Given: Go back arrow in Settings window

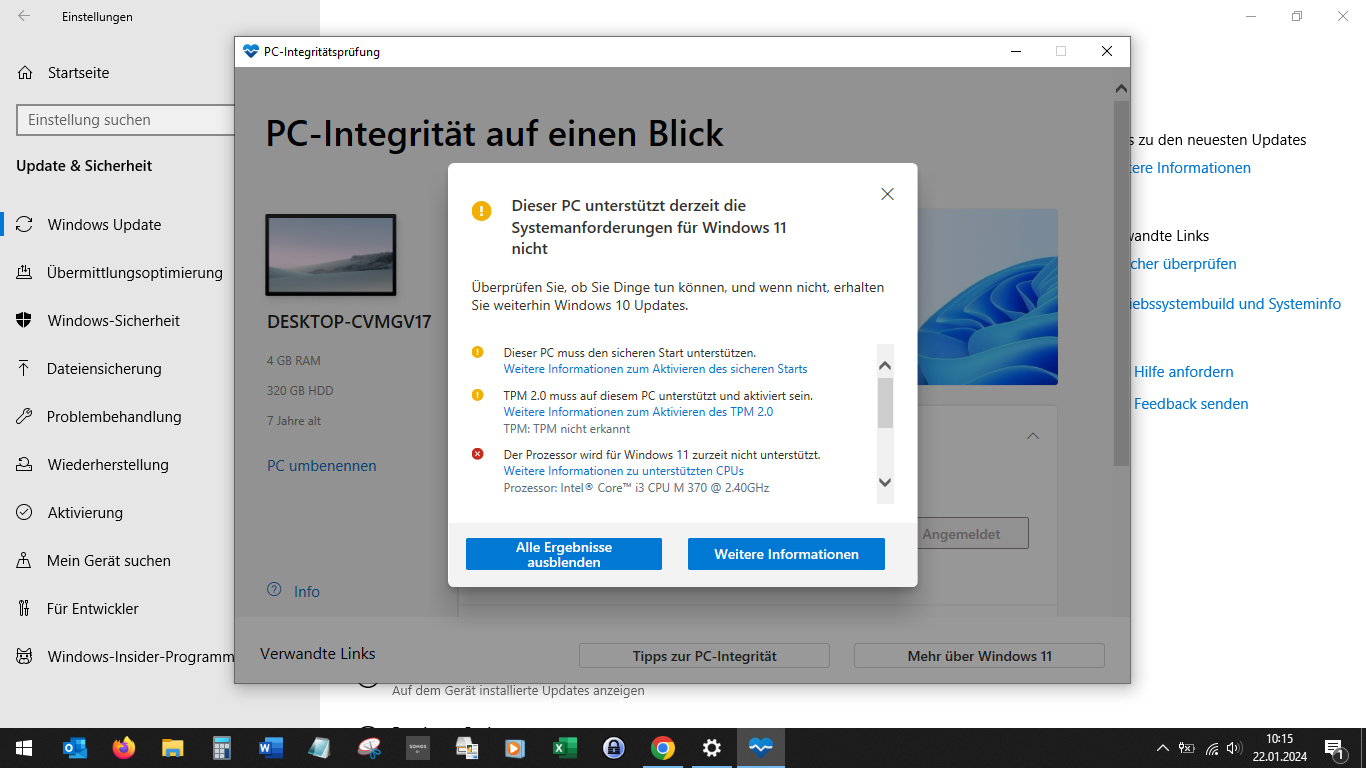Looking at the screenshot, I should (x=24, y=16).
